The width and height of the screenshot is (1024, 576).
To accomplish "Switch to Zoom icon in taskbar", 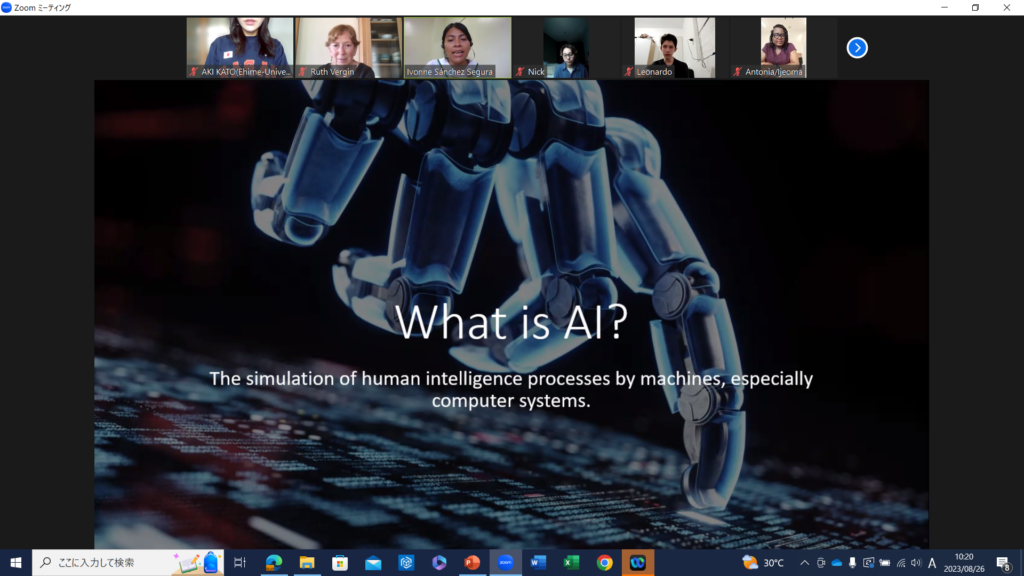I will [x=505, y=562].
